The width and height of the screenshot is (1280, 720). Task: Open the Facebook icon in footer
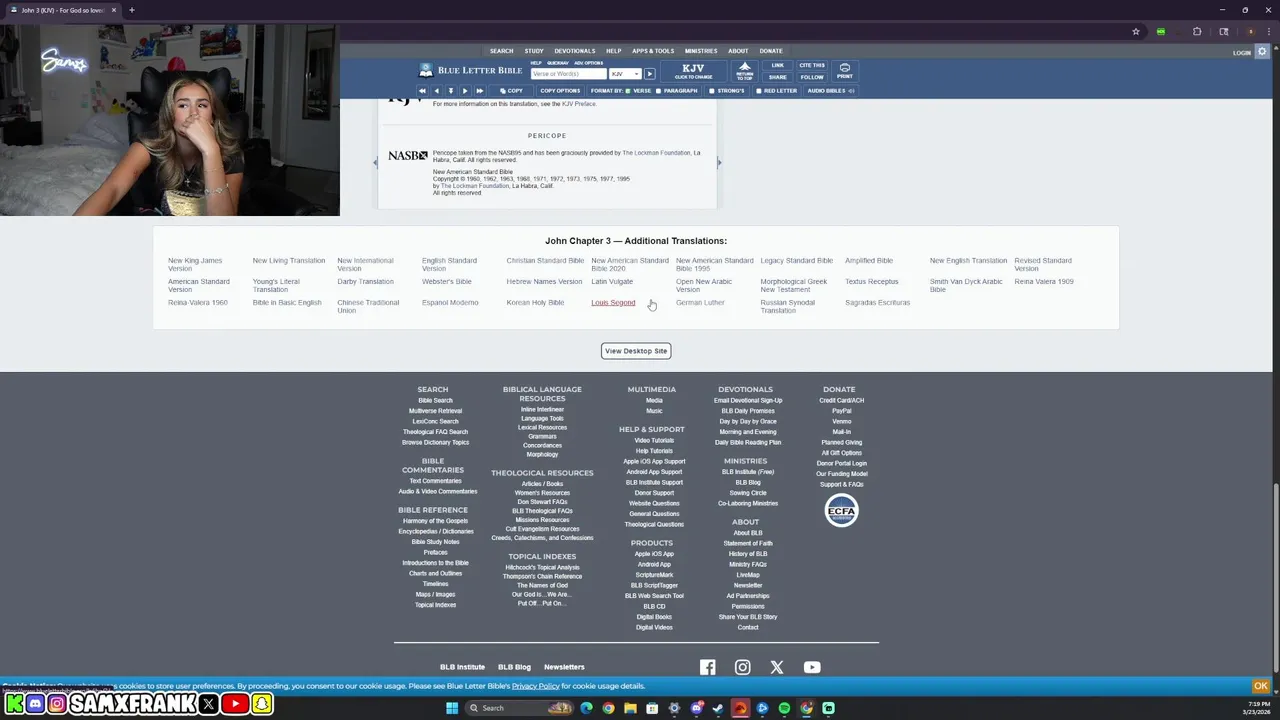pos(707,667)
